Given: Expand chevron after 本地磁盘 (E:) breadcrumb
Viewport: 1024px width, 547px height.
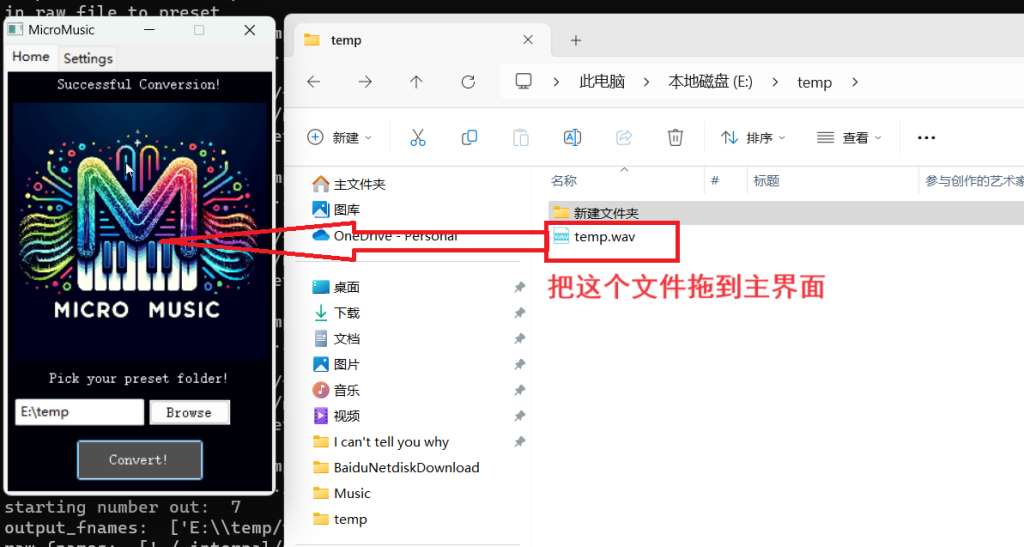Looking at the screenshot, I should [x=775, y=82].
